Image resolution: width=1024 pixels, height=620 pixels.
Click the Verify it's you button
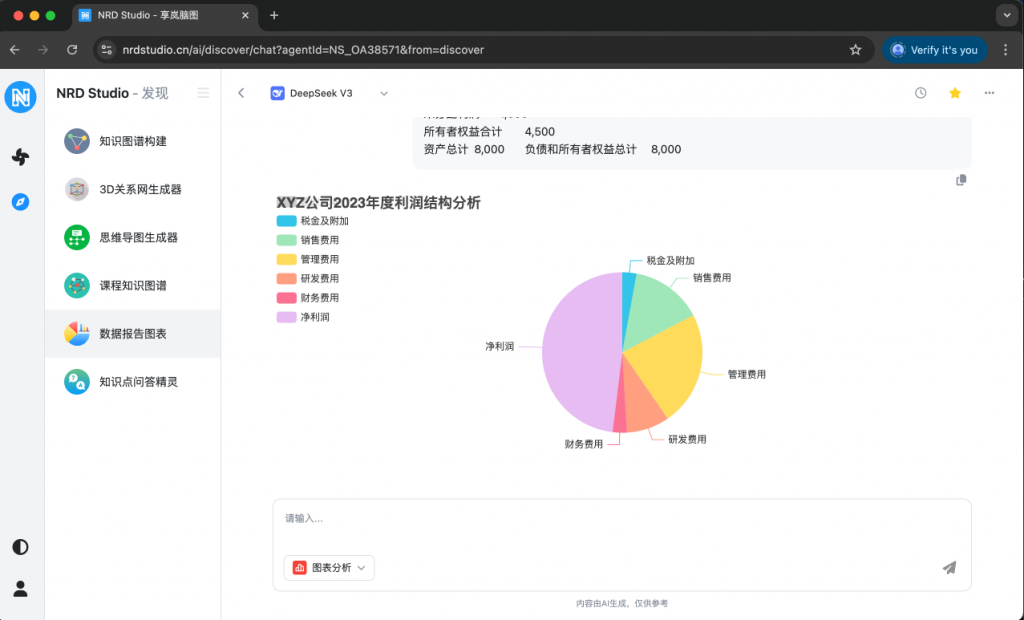[934, 50]
